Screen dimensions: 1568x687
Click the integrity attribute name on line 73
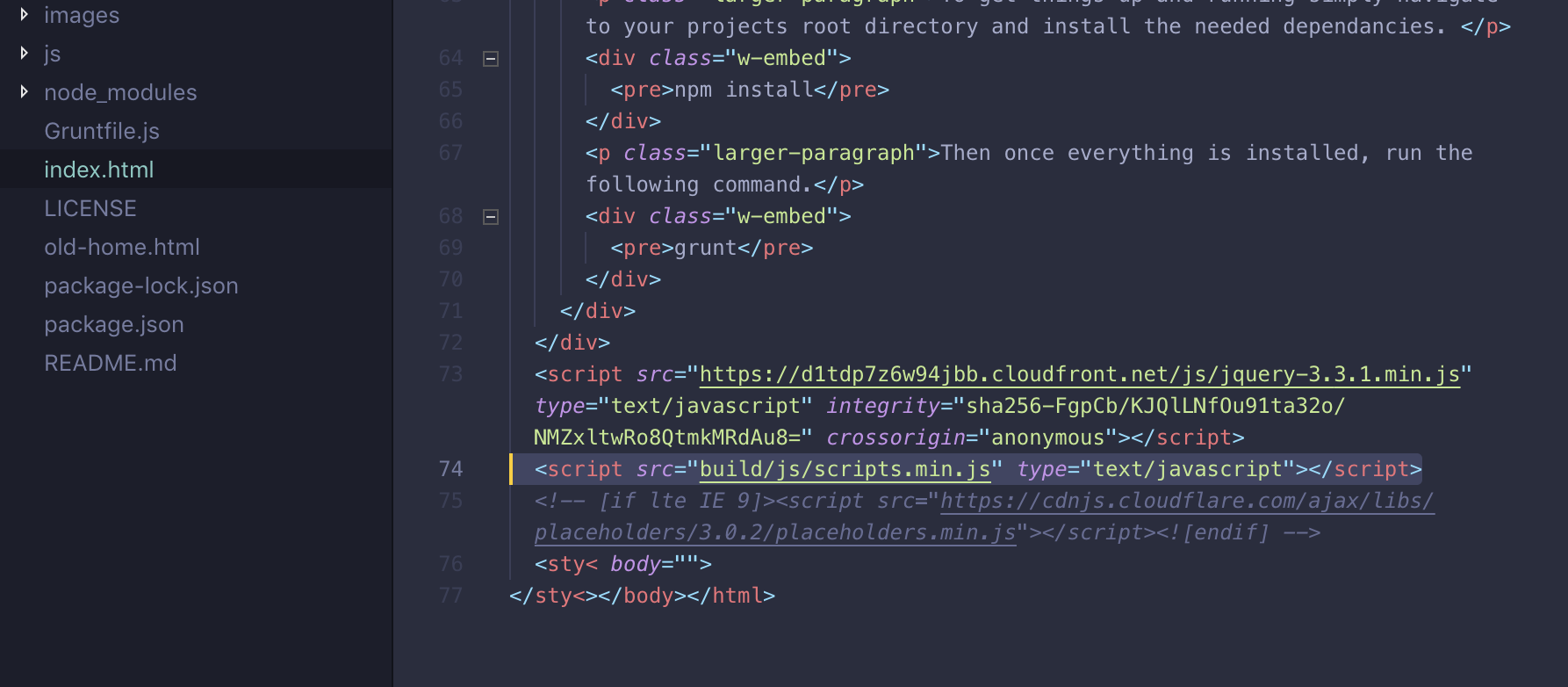click(883, 406)
